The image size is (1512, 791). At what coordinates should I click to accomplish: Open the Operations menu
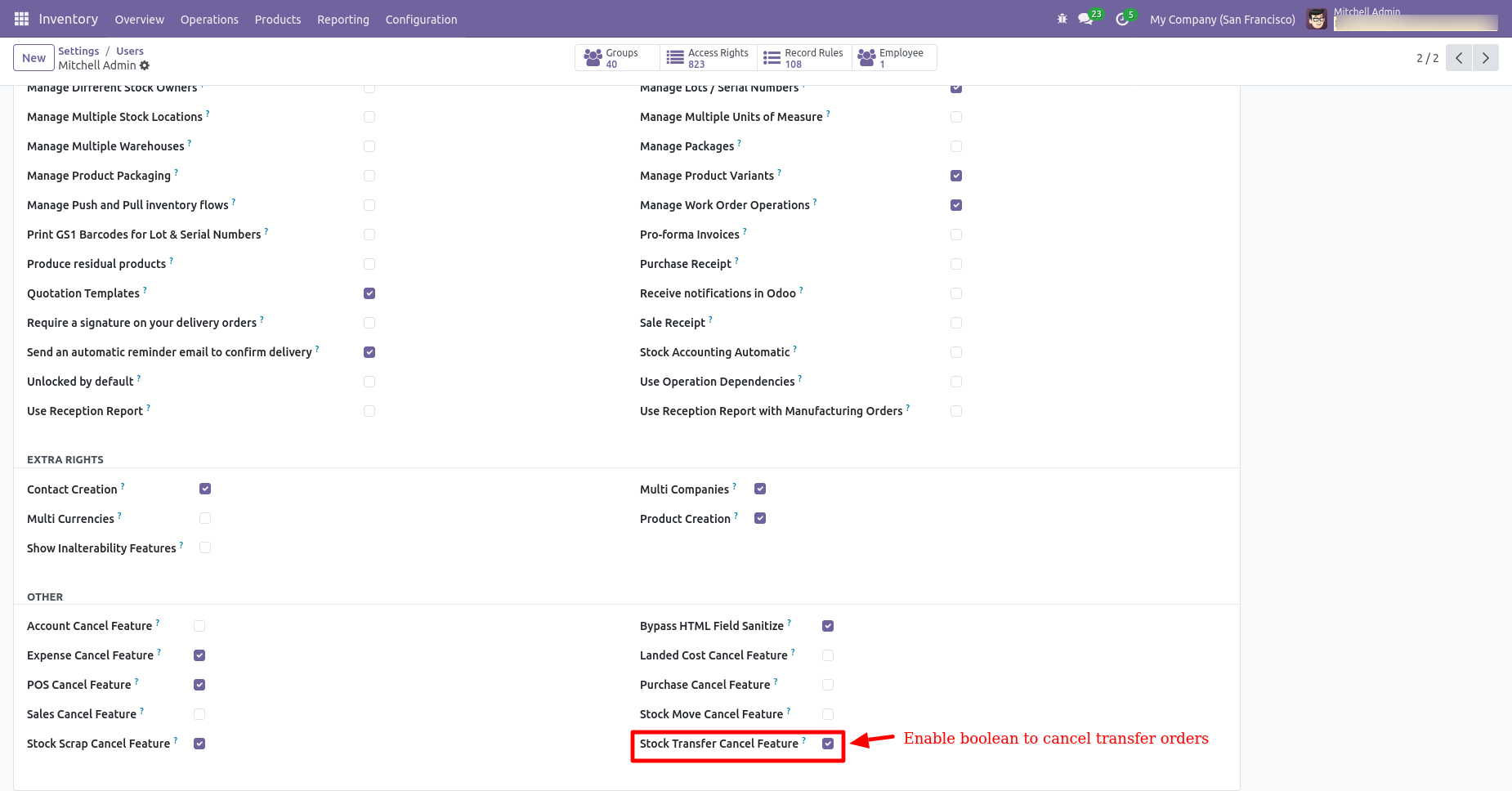[x=209, y=20]
